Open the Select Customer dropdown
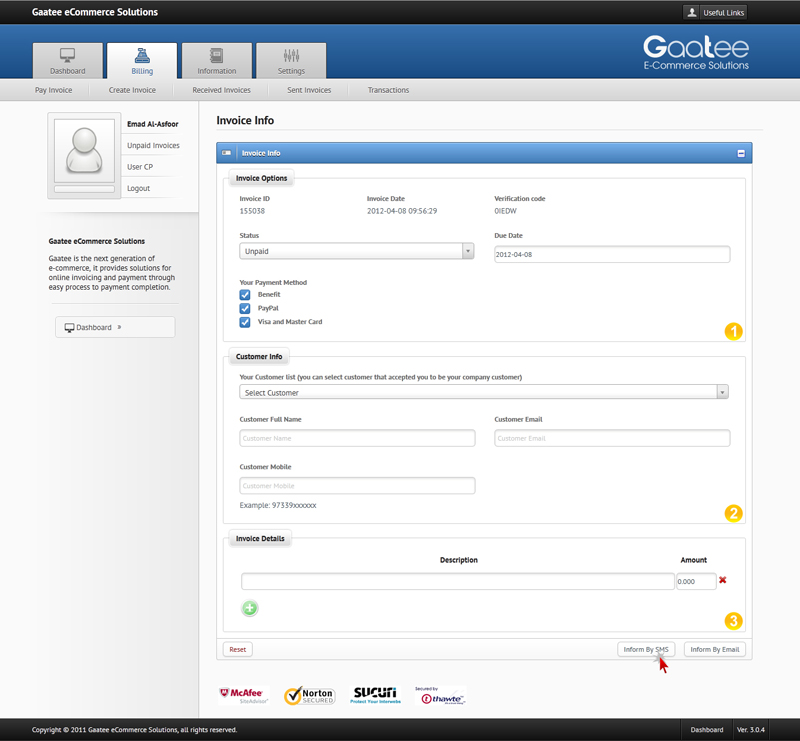 [484, 392]
